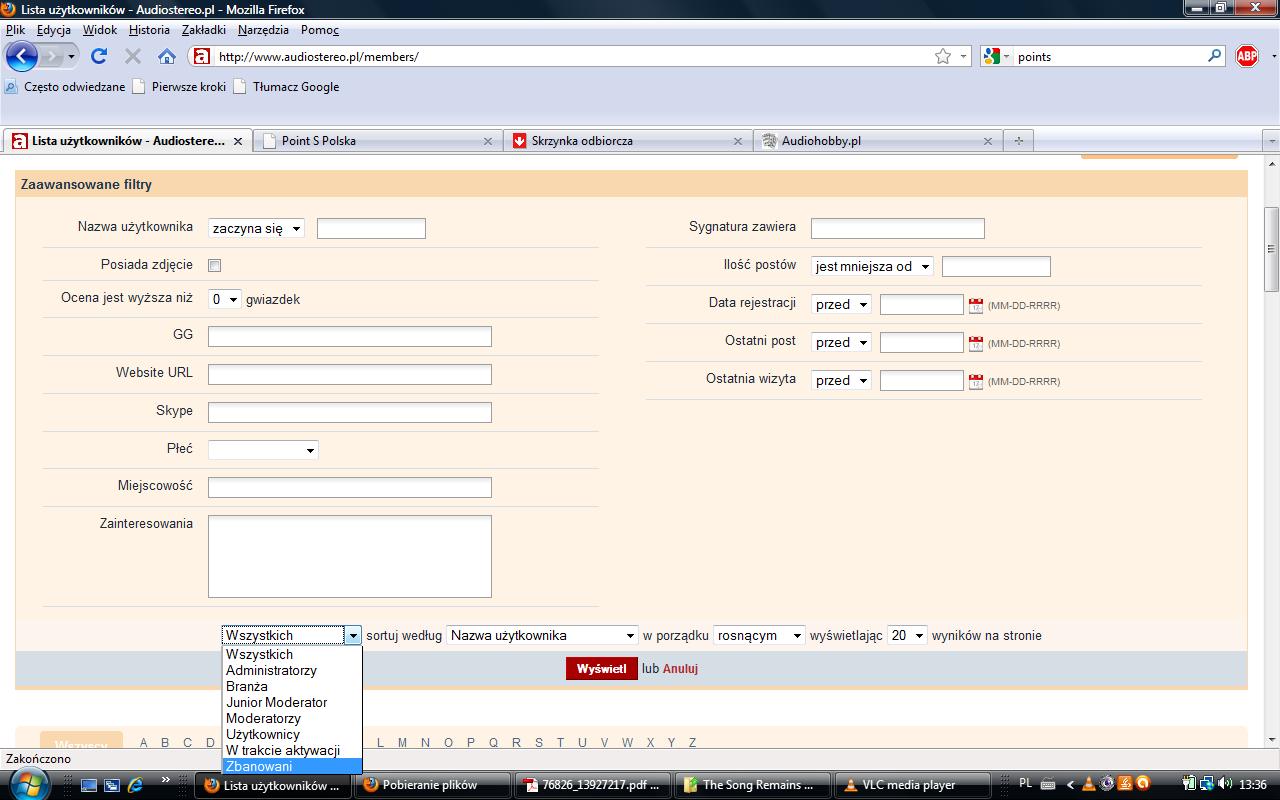Image resolution: width=1280 pixels, height=800 pixels.
Task: Click the page vertical scrollbar thumb
Action: pyautogui.click(x=1271, y=248)
